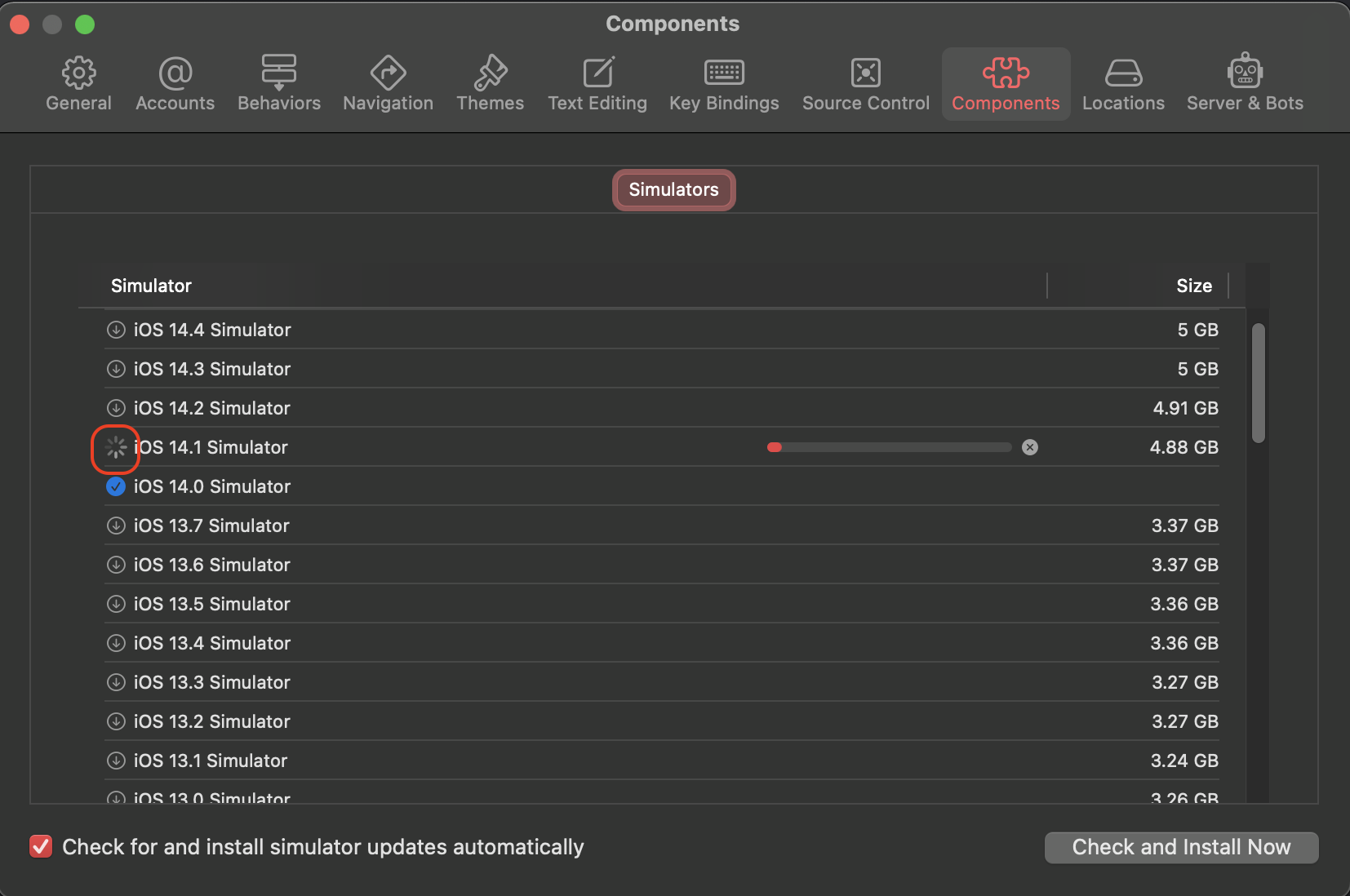Viewport: 1350px width, 896px height.
Task: Select the iOS 14.0 Simulator row text
Action: pyautogui.click(x=212, y=486)
